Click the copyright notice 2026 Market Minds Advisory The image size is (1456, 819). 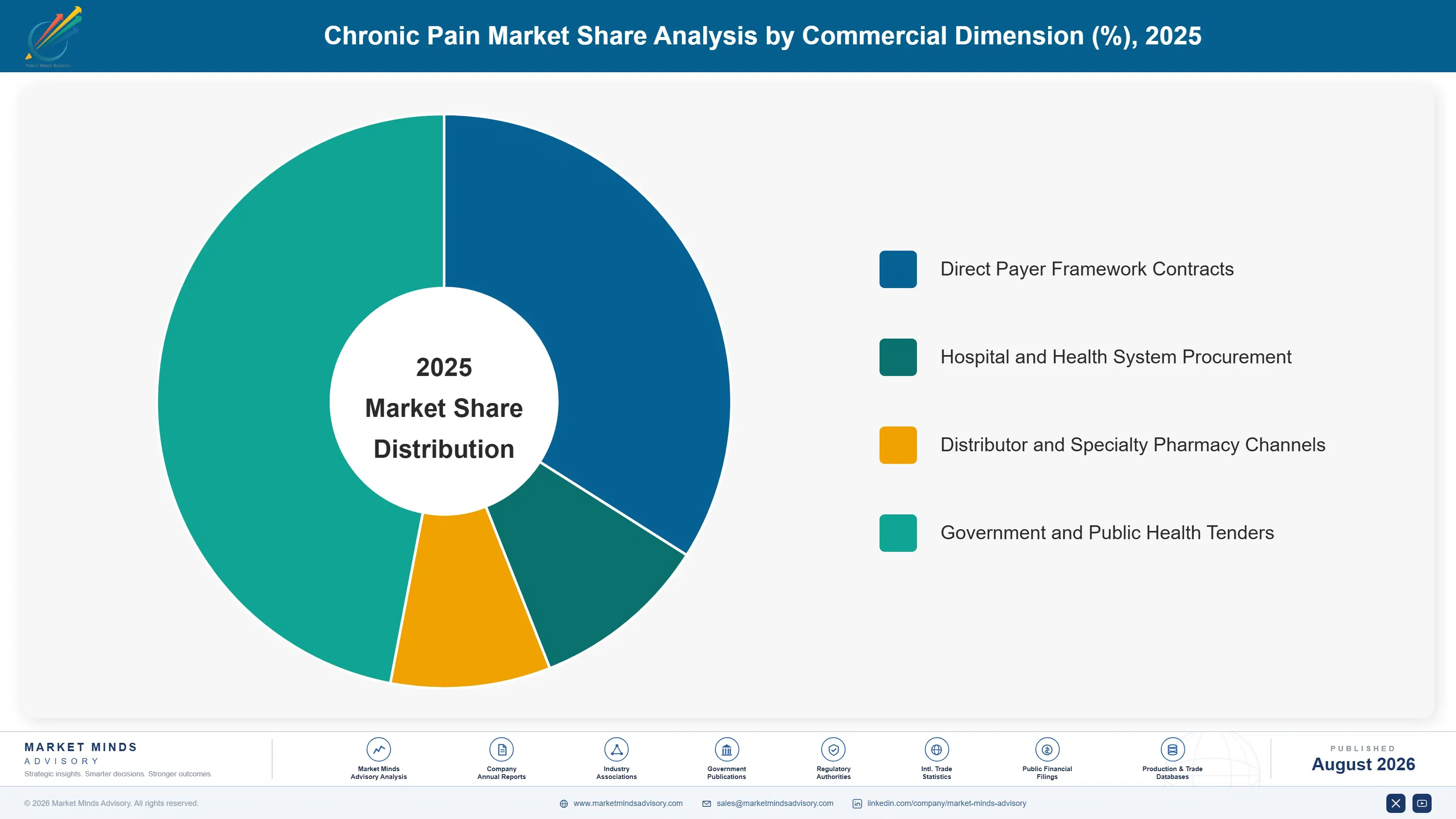(111, 803)
